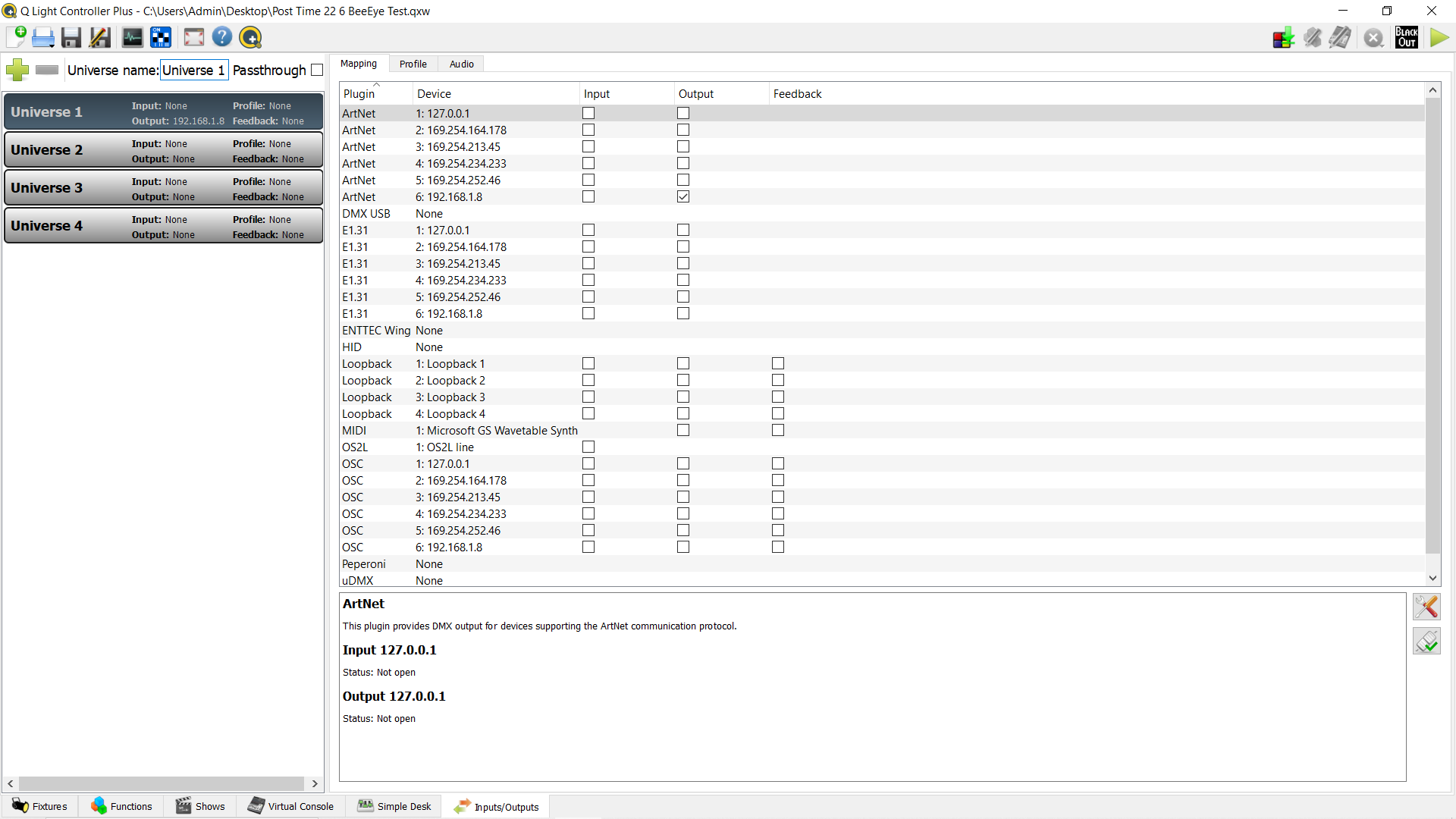Open the Shows panel
This screenshot has width=1456, height=819.
click(200, 806)
